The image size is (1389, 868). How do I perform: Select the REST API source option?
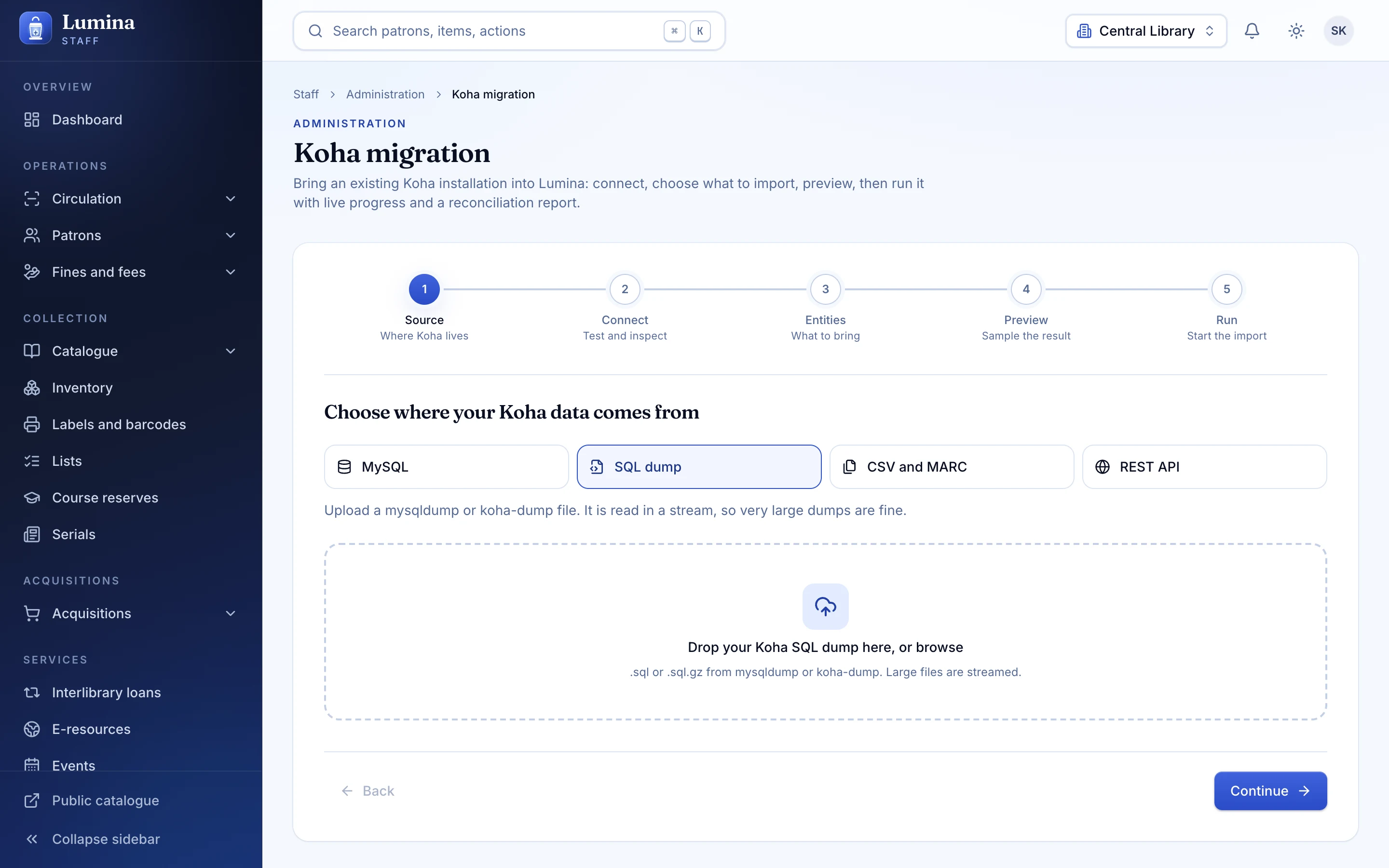point(1204,467)
